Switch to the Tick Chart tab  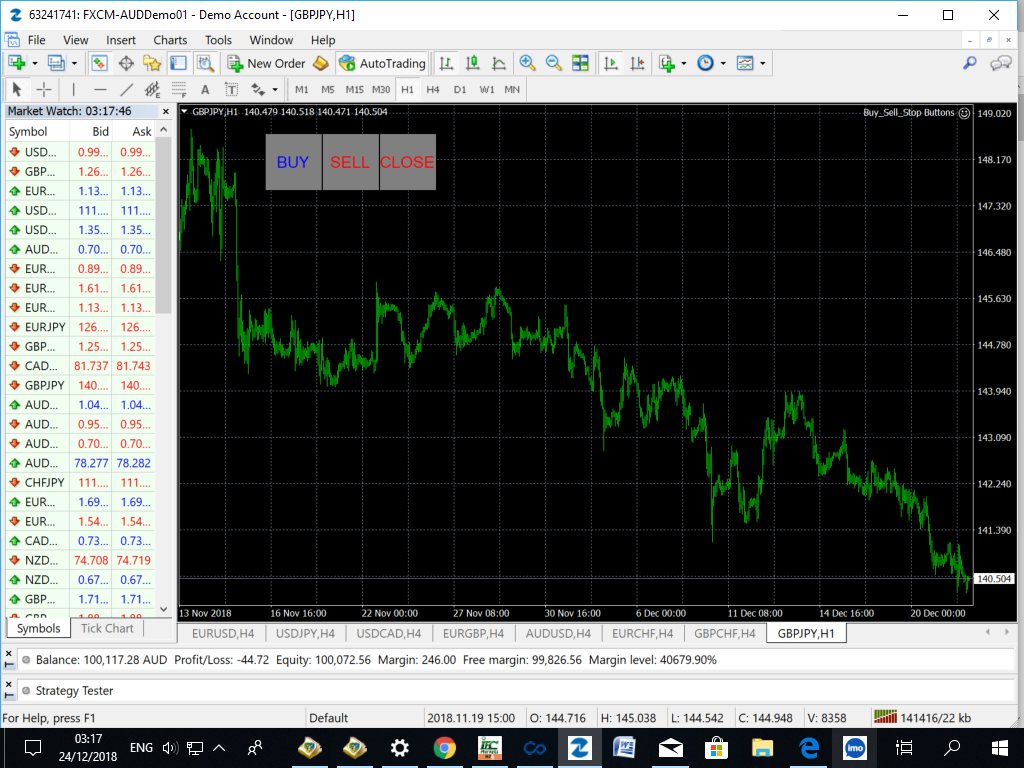(107, 628)
